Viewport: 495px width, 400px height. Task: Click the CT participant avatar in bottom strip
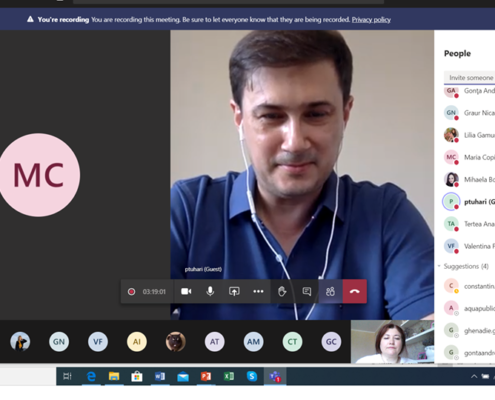click(292, 342)
